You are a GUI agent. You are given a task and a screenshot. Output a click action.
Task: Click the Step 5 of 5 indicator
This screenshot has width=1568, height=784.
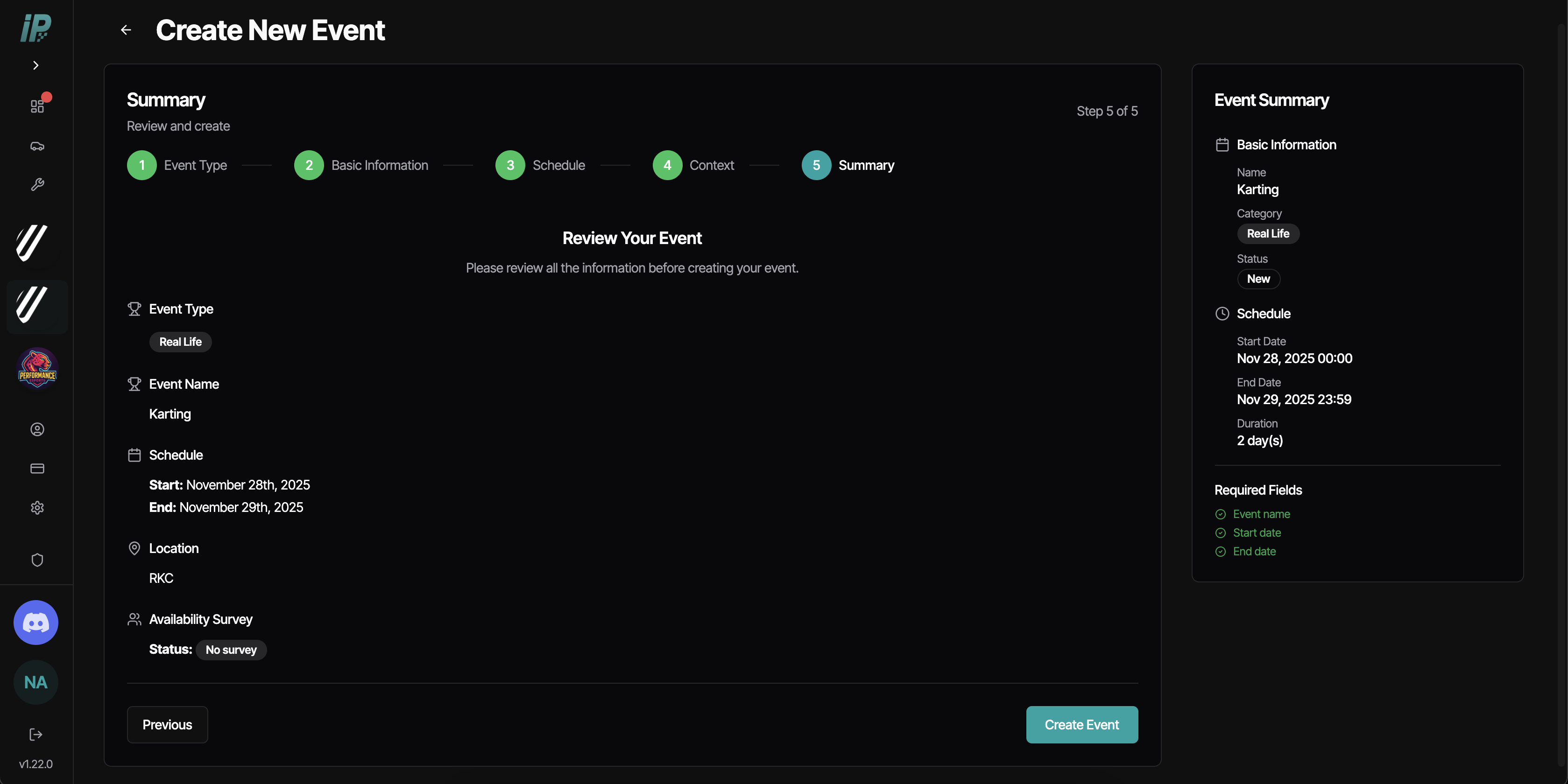tap(1107, 112)
